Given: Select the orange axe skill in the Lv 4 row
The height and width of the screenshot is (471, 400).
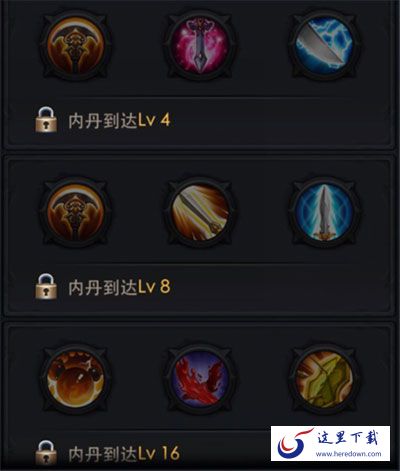Looking at the screenshot, I should click(76, 46).
